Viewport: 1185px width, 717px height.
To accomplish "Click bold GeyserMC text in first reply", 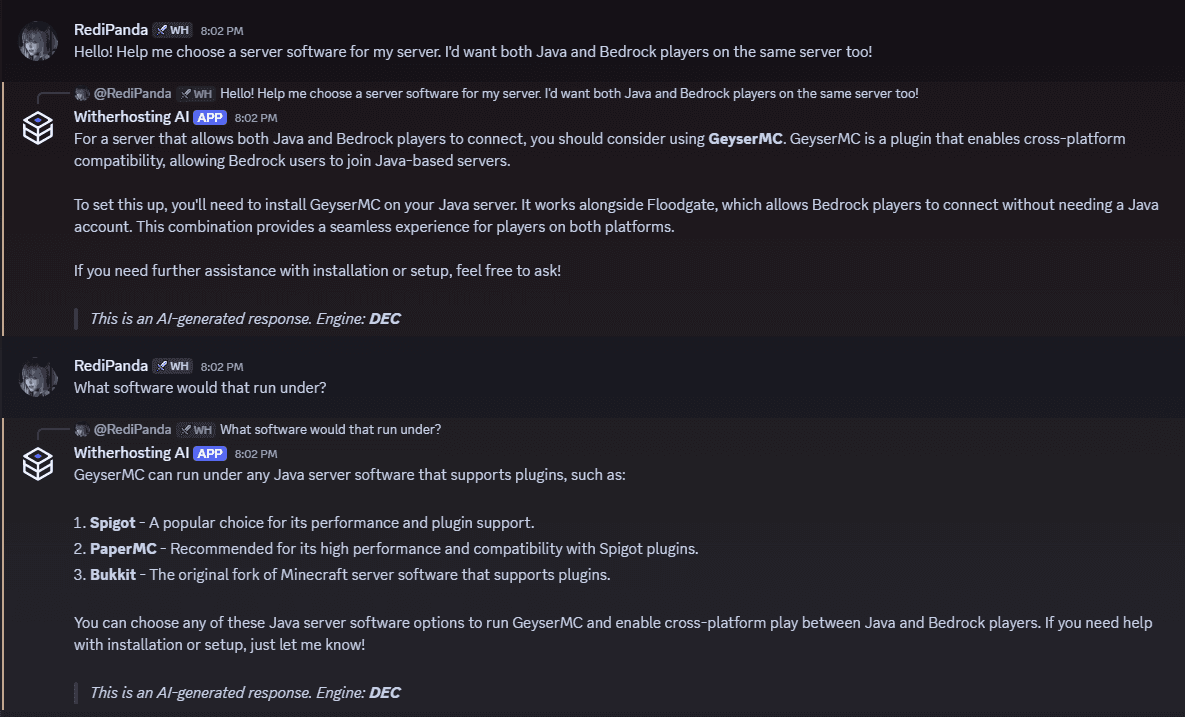I will [x=745, y=139].
